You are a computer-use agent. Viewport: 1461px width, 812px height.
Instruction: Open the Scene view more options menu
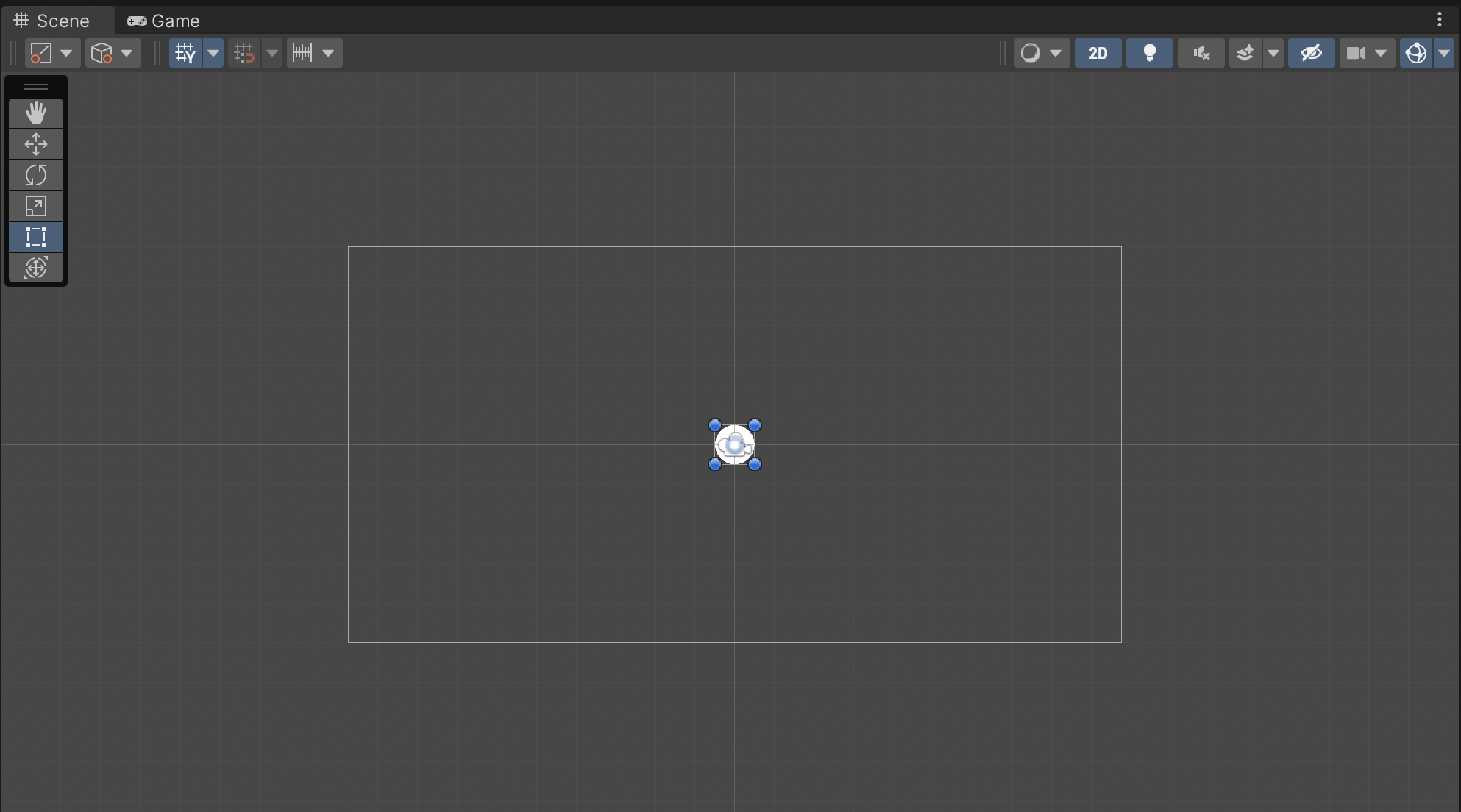1440,20
